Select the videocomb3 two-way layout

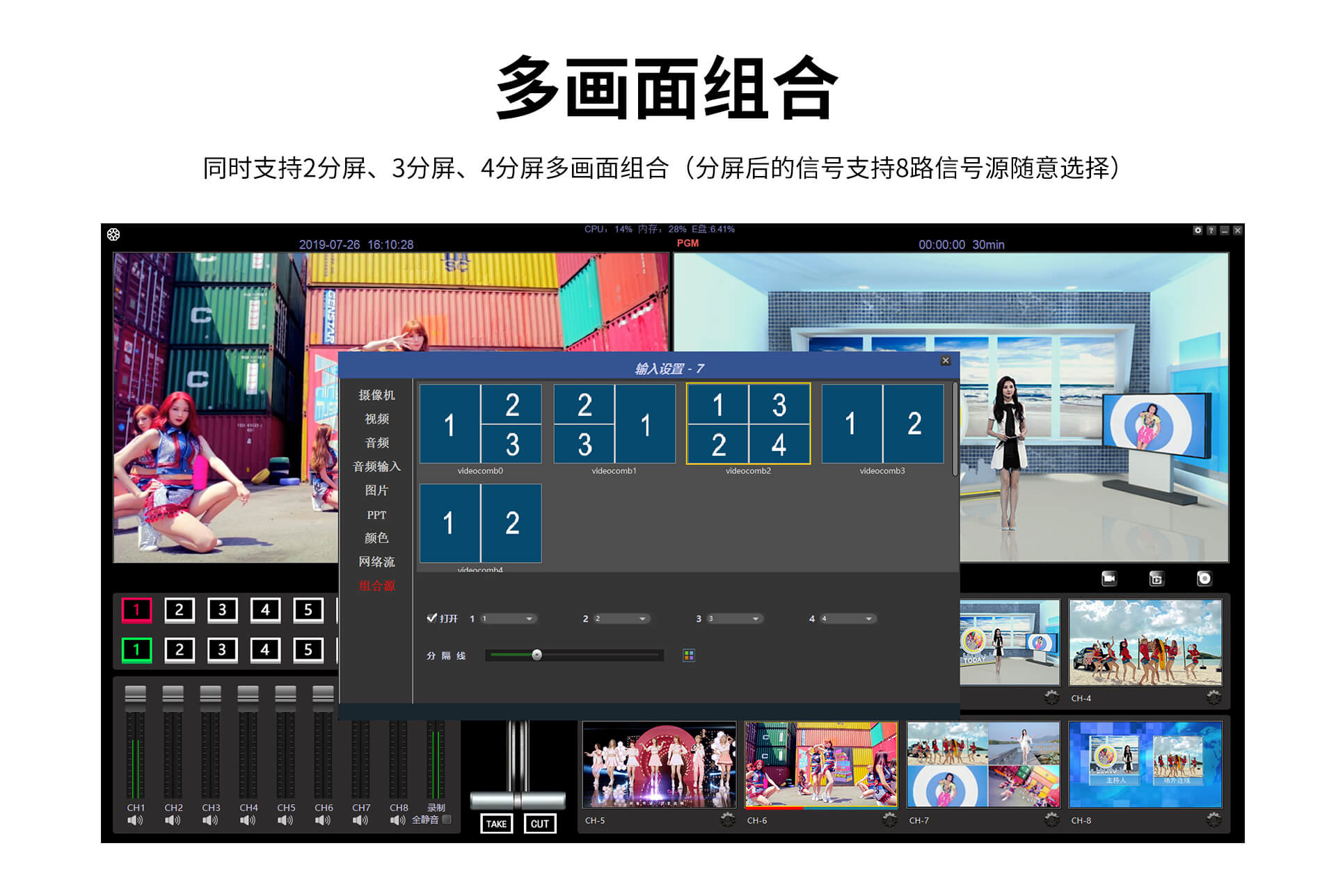[x=882, y=424]
